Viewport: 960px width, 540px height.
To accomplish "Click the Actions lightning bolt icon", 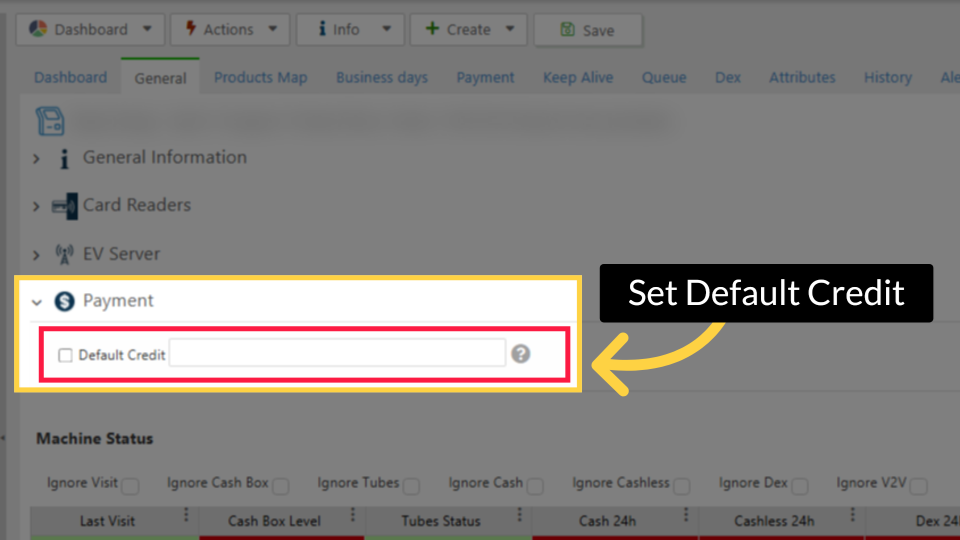I will (x=190, y=28).
